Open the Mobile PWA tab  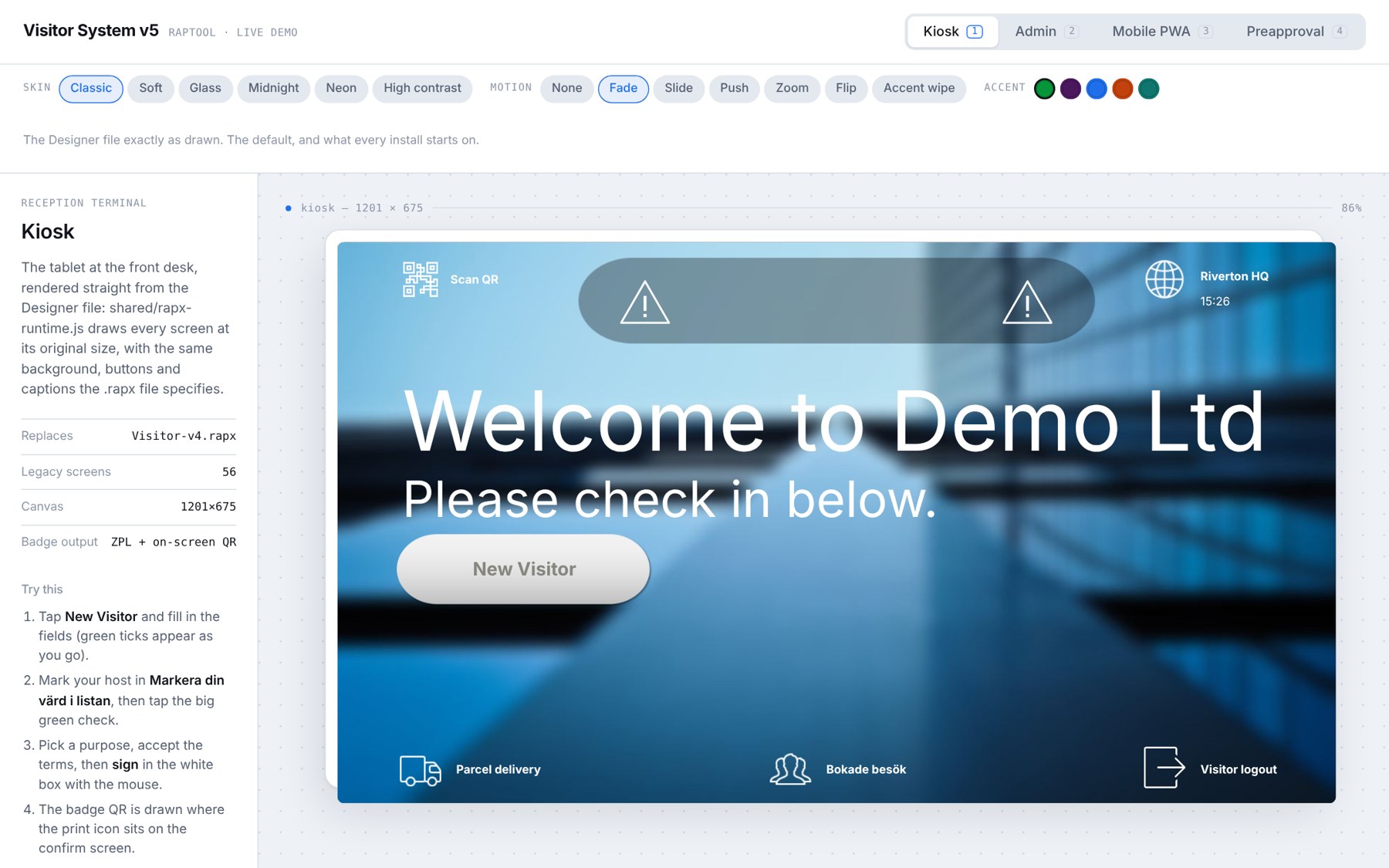(x=1161, y=32)
